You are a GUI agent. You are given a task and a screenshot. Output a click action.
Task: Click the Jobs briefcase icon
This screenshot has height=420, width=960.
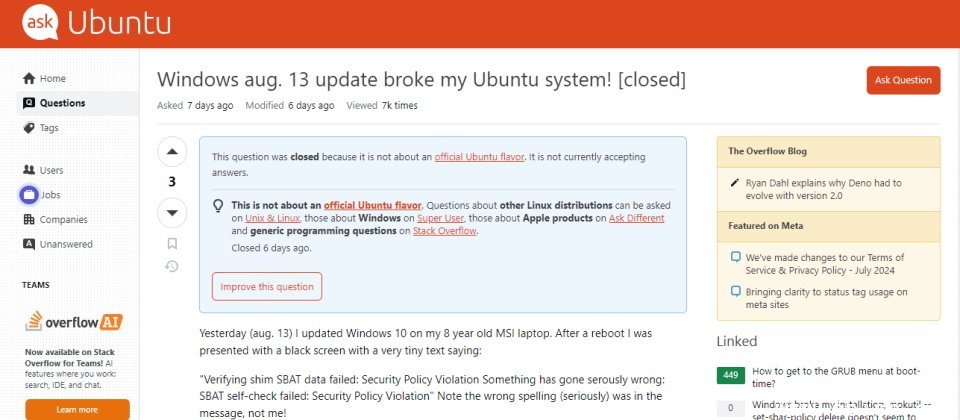pyautogui.click(x=29, y=195)
